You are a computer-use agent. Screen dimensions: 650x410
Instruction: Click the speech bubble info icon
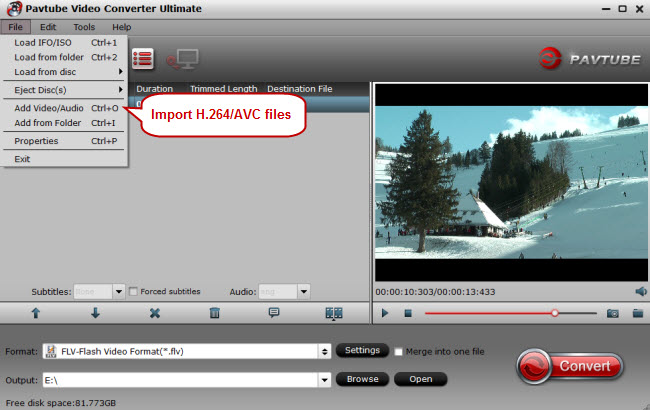pyautogui.click(x=274, y=313)
